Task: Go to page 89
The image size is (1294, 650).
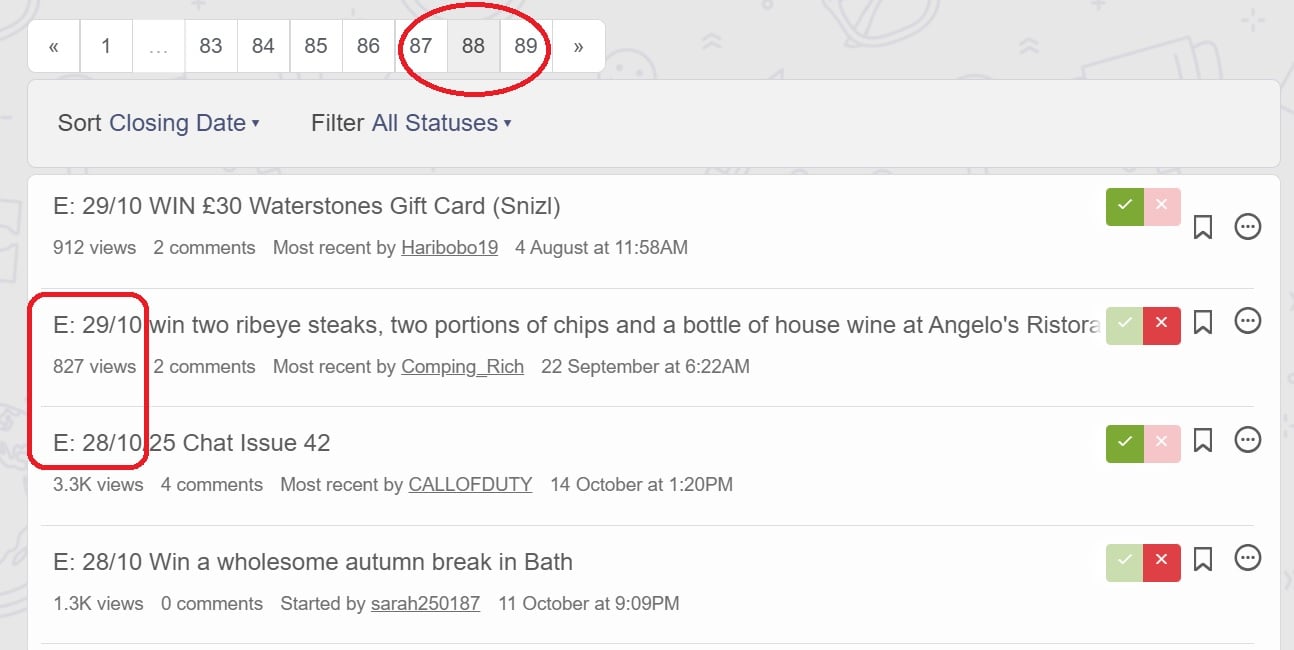Action: point(526,46)
